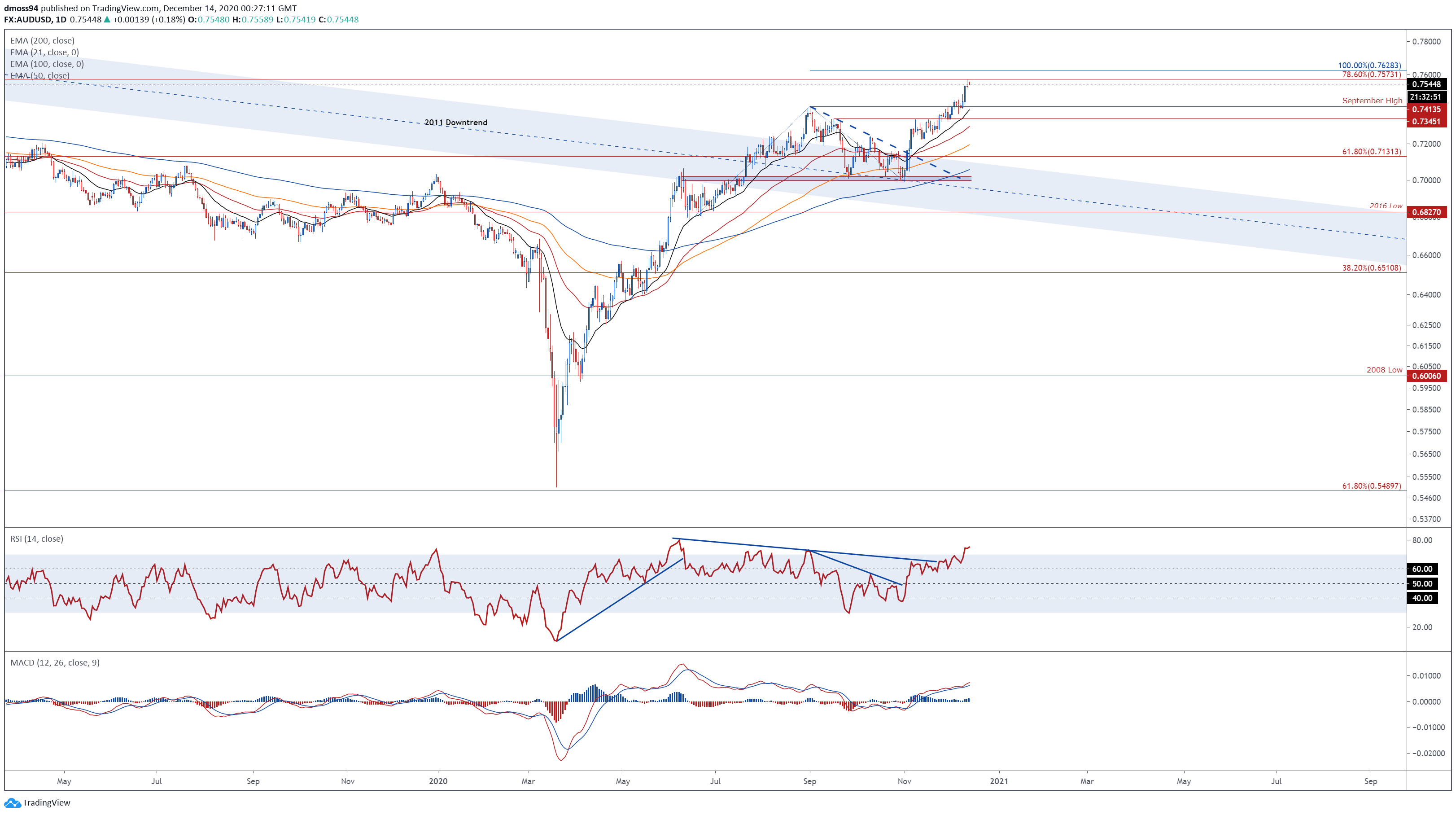The width and height of the screenshot is (1456, 815).
Task: Click the 0.68270 red price tag
Action: (x=1426, y=213)
